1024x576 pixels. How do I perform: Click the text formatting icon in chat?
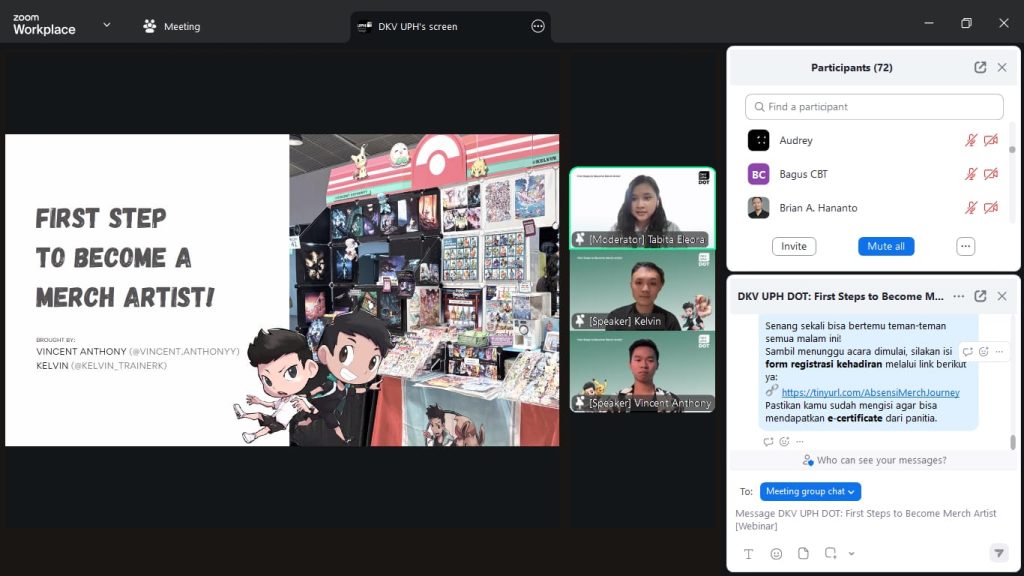coord(748,553)
